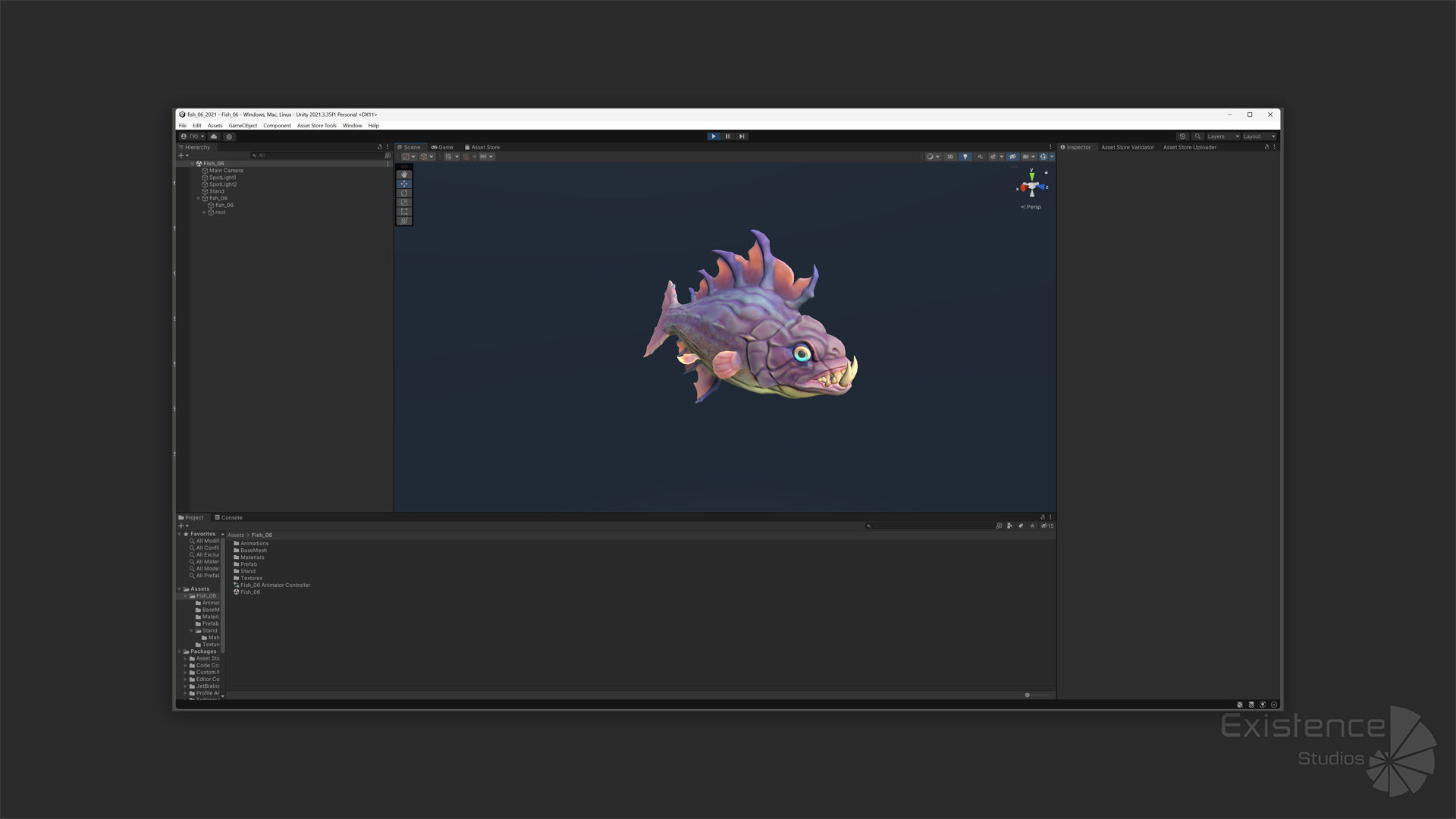Open version control settings gear icon in toolbar

[229, 136]
